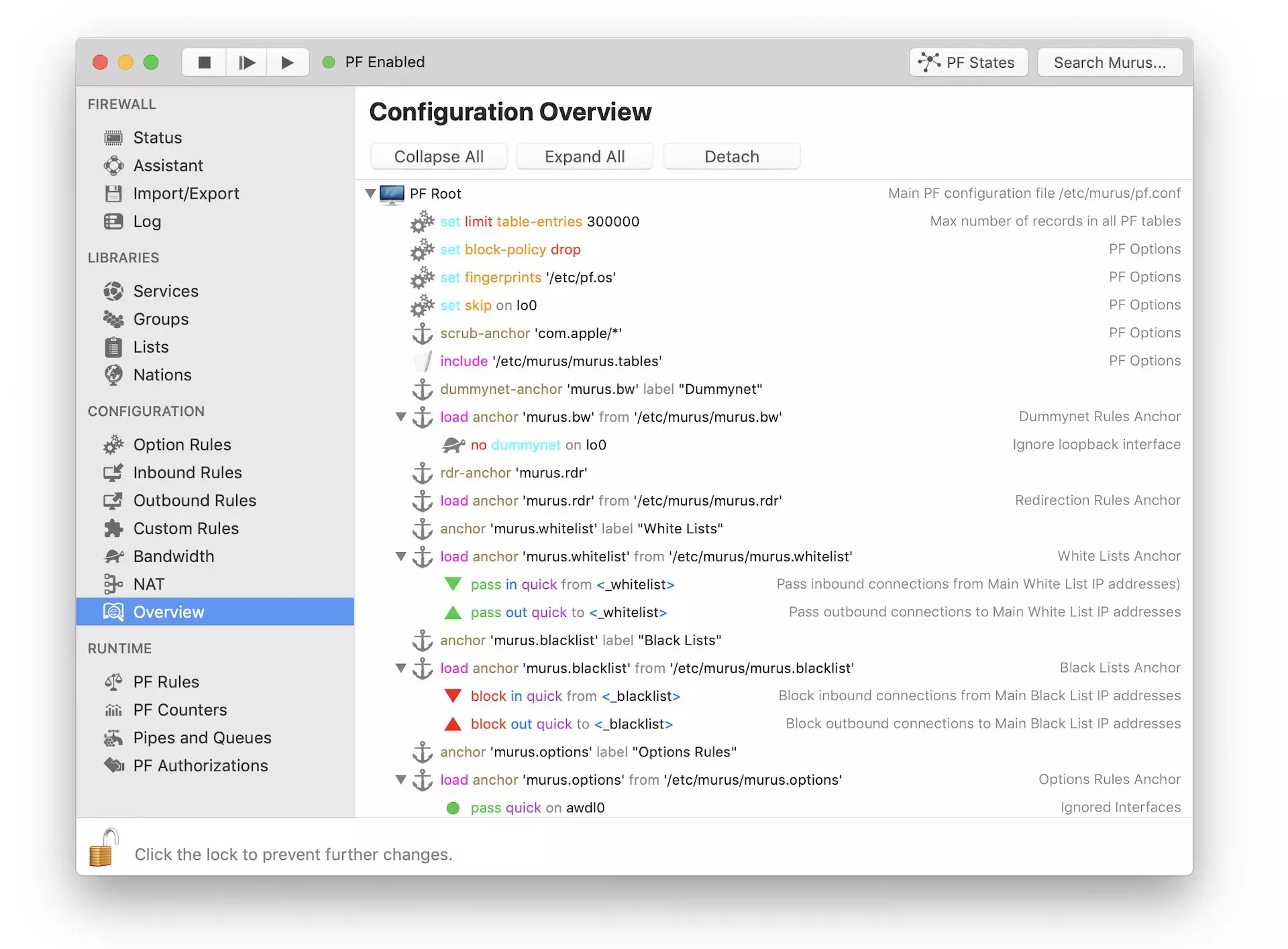Screen dimensions: 1288x949
Task: Click the stop PF button in toolbar
Action: point(205,62)
